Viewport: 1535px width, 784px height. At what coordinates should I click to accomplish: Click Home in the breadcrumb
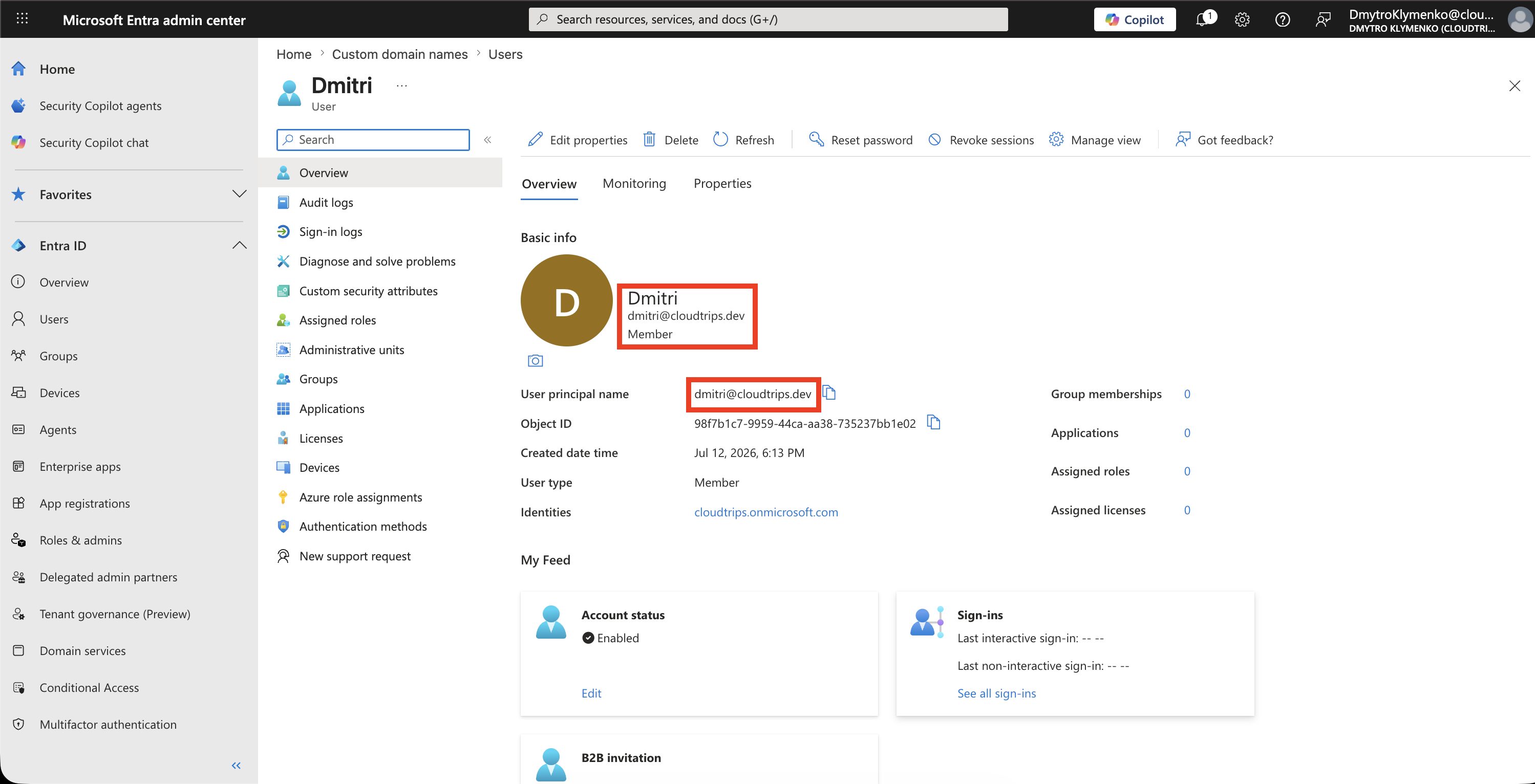click(x=294, y=54)
